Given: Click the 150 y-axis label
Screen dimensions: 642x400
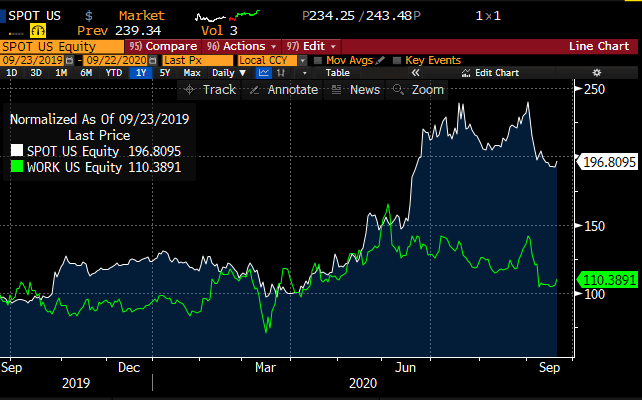Looking at the screenshot, I should [x=594, y=226].
